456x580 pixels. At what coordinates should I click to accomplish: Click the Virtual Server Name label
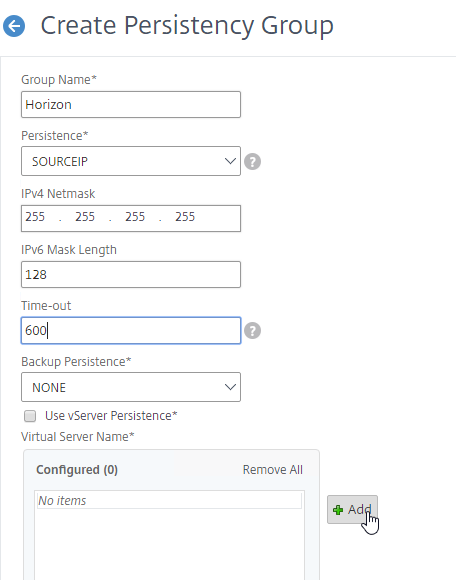click(78, 436)
